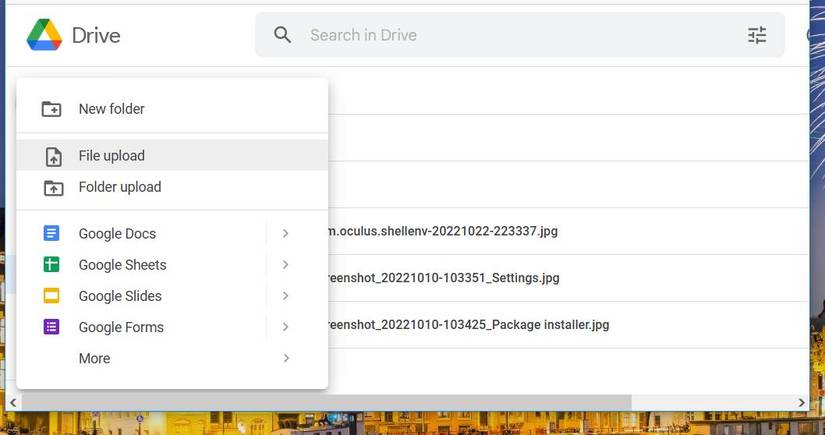Click the New folder icon
Viewport: 825px width, 435px height.
[52, 109]
